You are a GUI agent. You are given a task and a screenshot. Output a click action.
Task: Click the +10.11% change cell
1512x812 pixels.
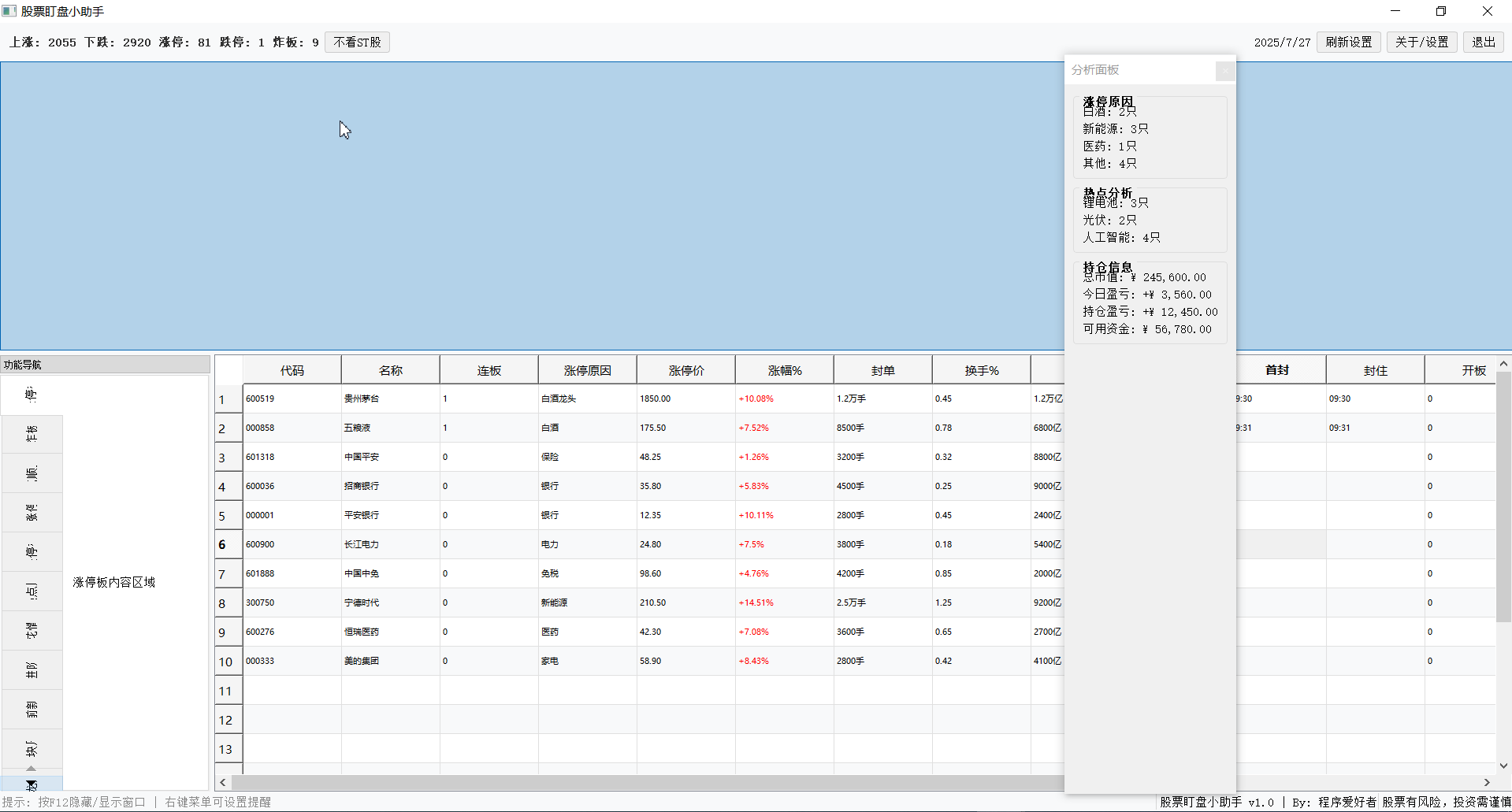tap(784, 515)
